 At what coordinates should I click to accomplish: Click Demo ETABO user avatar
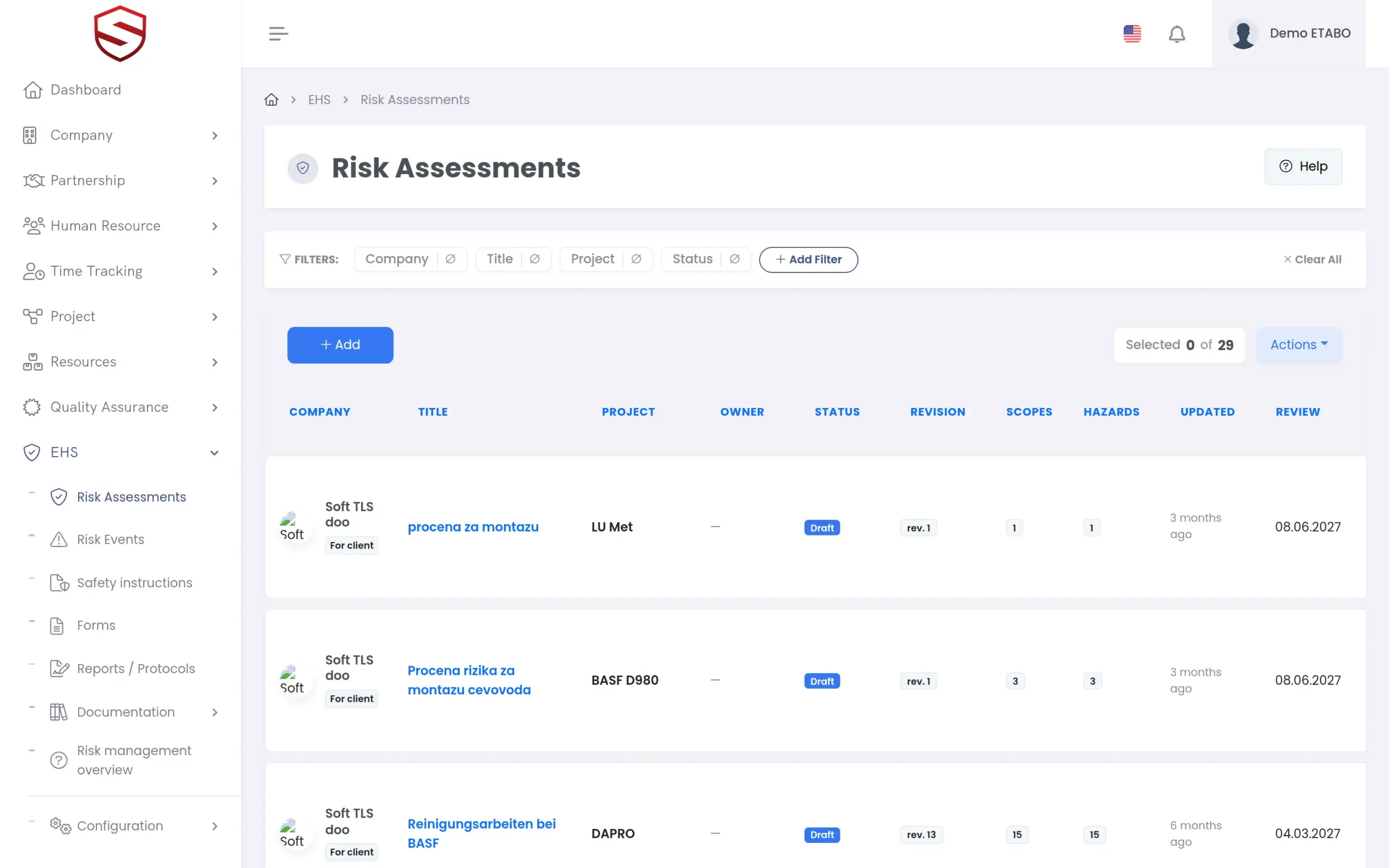click(1243, 34)
